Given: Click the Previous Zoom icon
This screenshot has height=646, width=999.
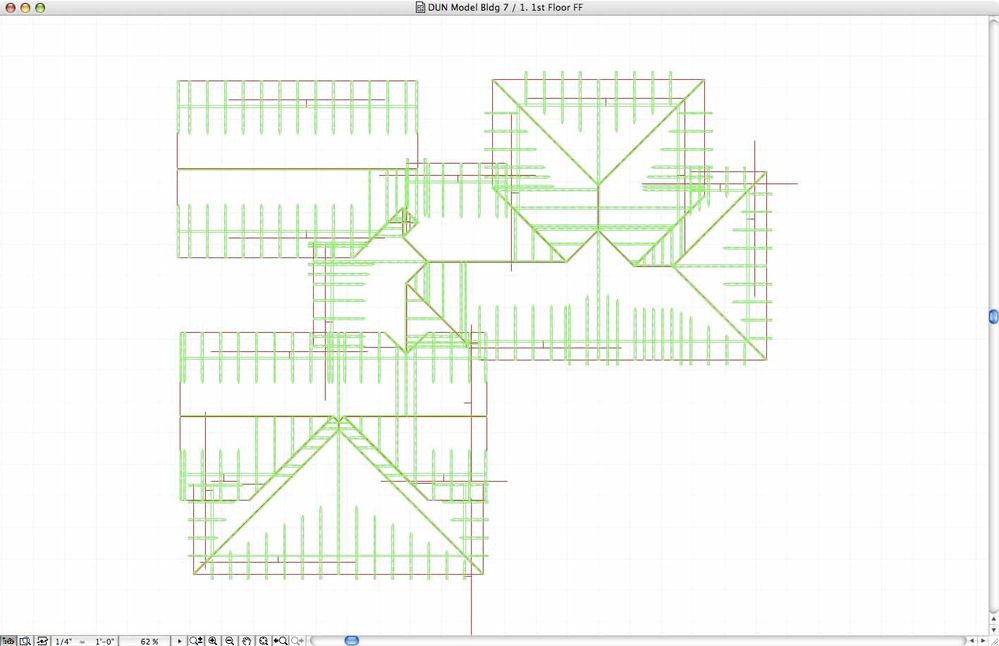Looking at the screenshot, I should pyautogui.click(x=280, y=641).
